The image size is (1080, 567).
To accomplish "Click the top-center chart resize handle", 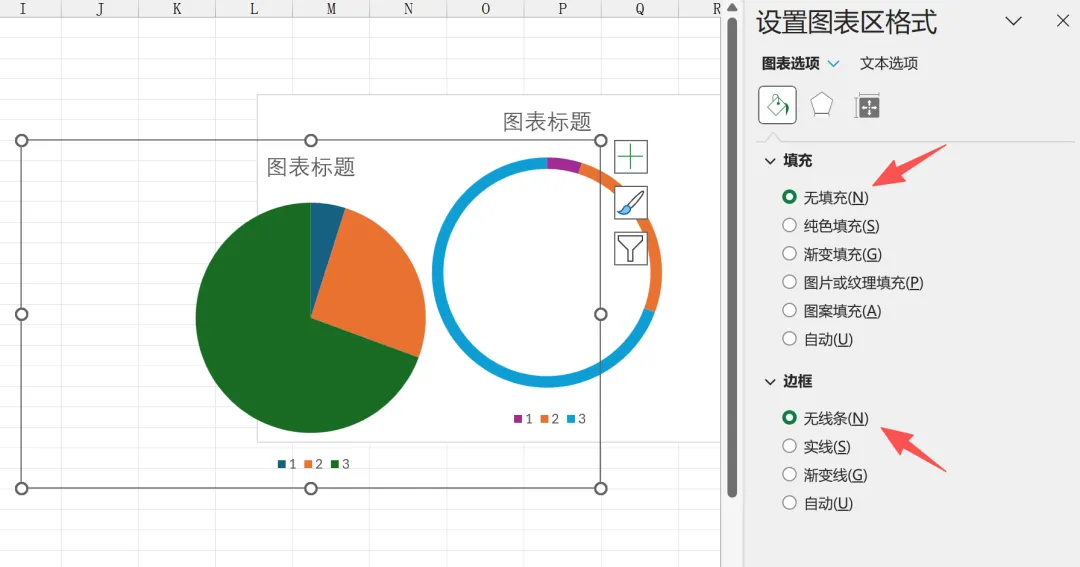I will (x=311, y=141).
